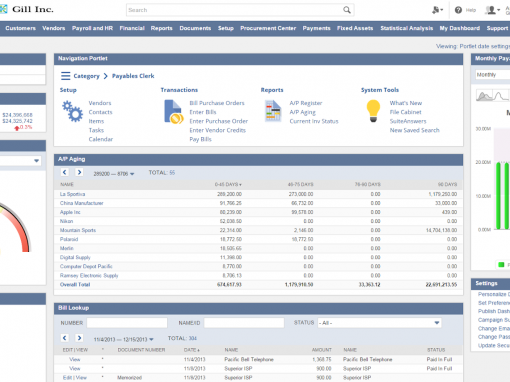Open the Reports menu in navigation bar
This screenshot has height=382, width=510.
(x=162, y=28)
